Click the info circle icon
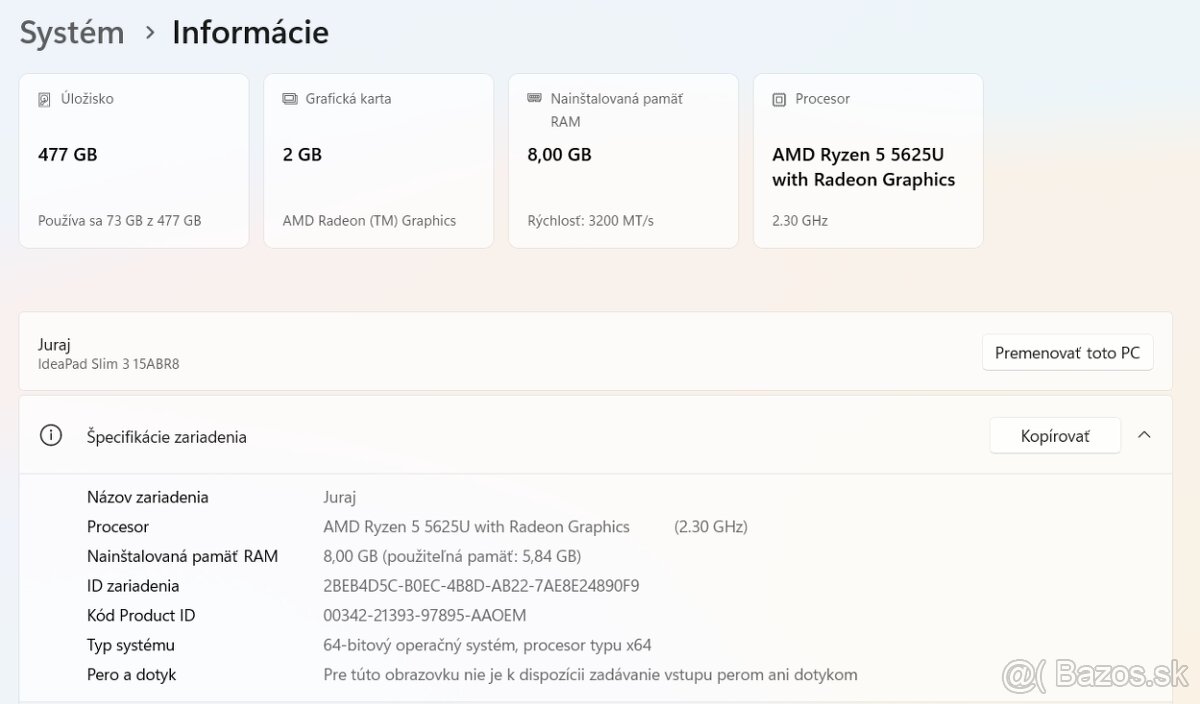Image resolution: width=1200 pixels, height=704 pixels. coord(50,436)
